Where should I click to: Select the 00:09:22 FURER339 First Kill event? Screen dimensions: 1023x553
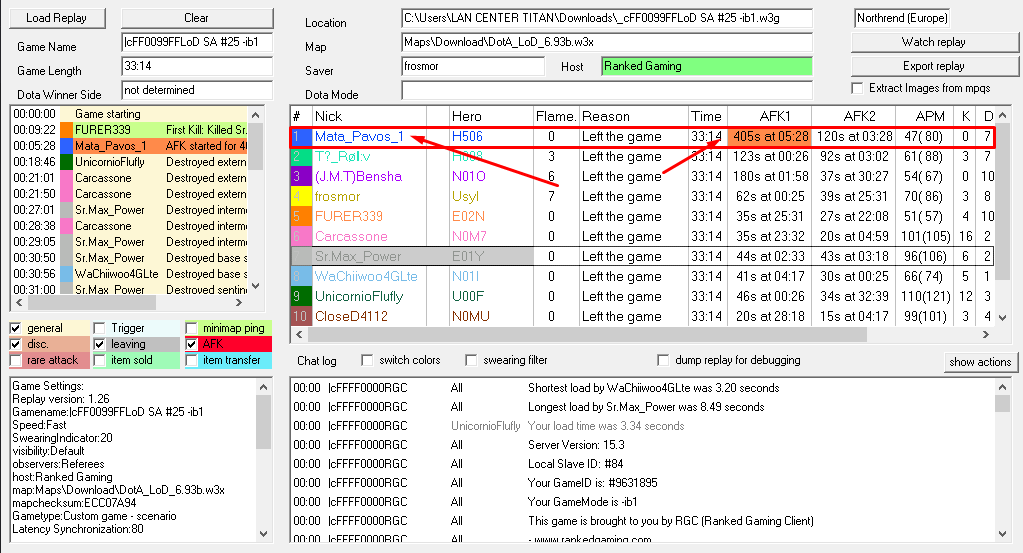(130, 130)
